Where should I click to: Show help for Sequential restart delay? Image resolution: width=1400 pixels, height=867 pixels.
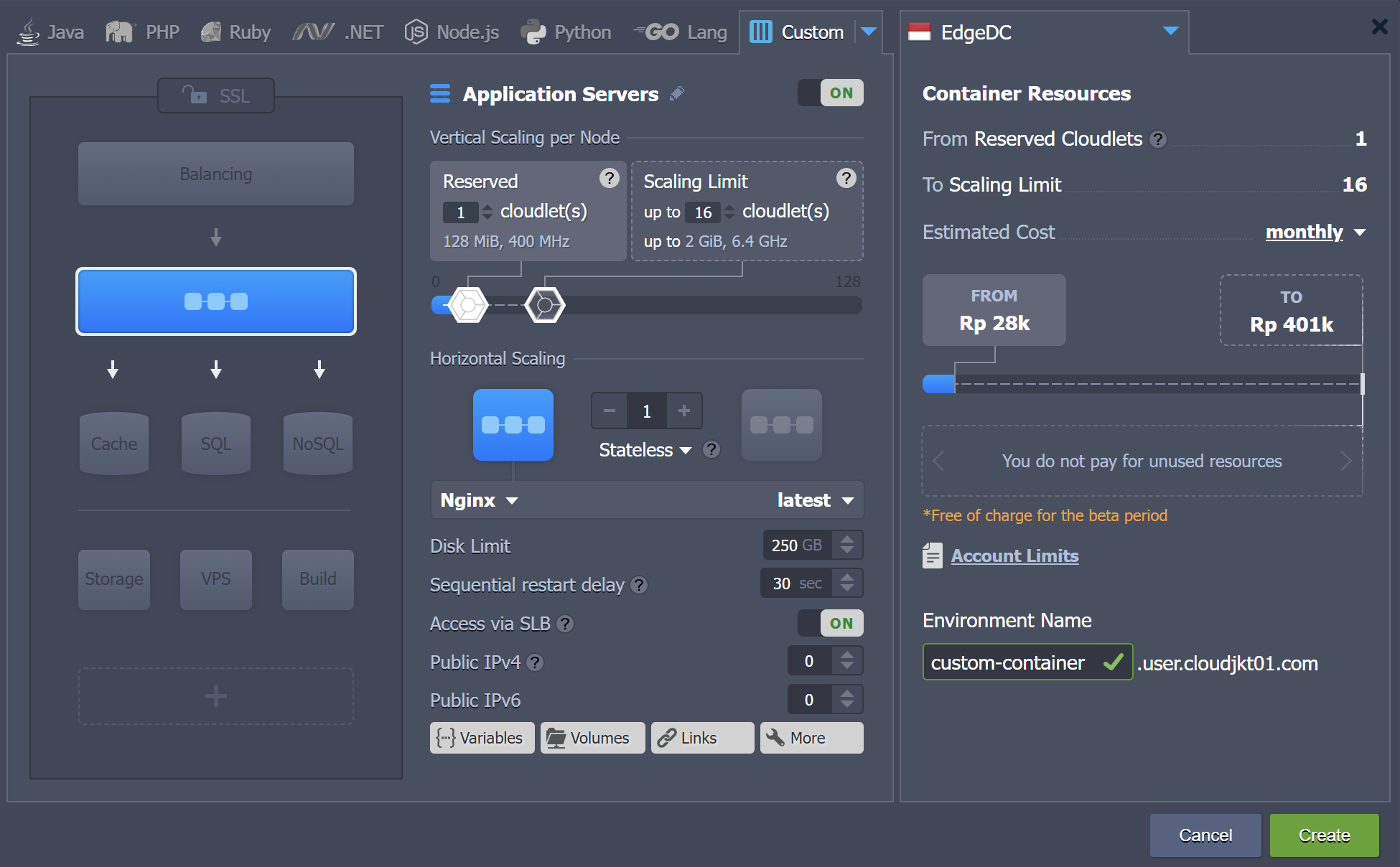tap(639, 586)
